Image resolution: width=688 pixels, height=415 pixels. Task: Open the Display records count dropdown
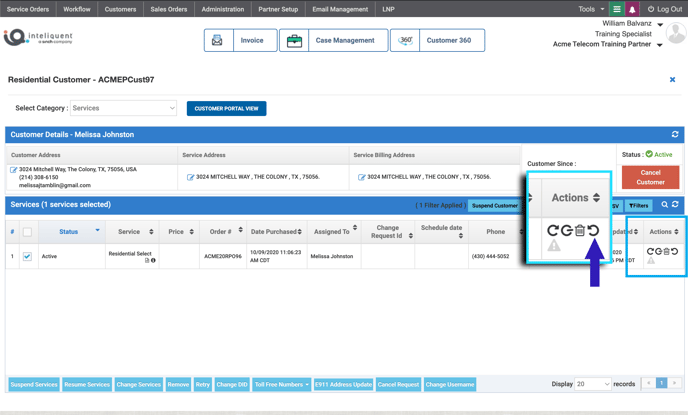click(592, 384)
